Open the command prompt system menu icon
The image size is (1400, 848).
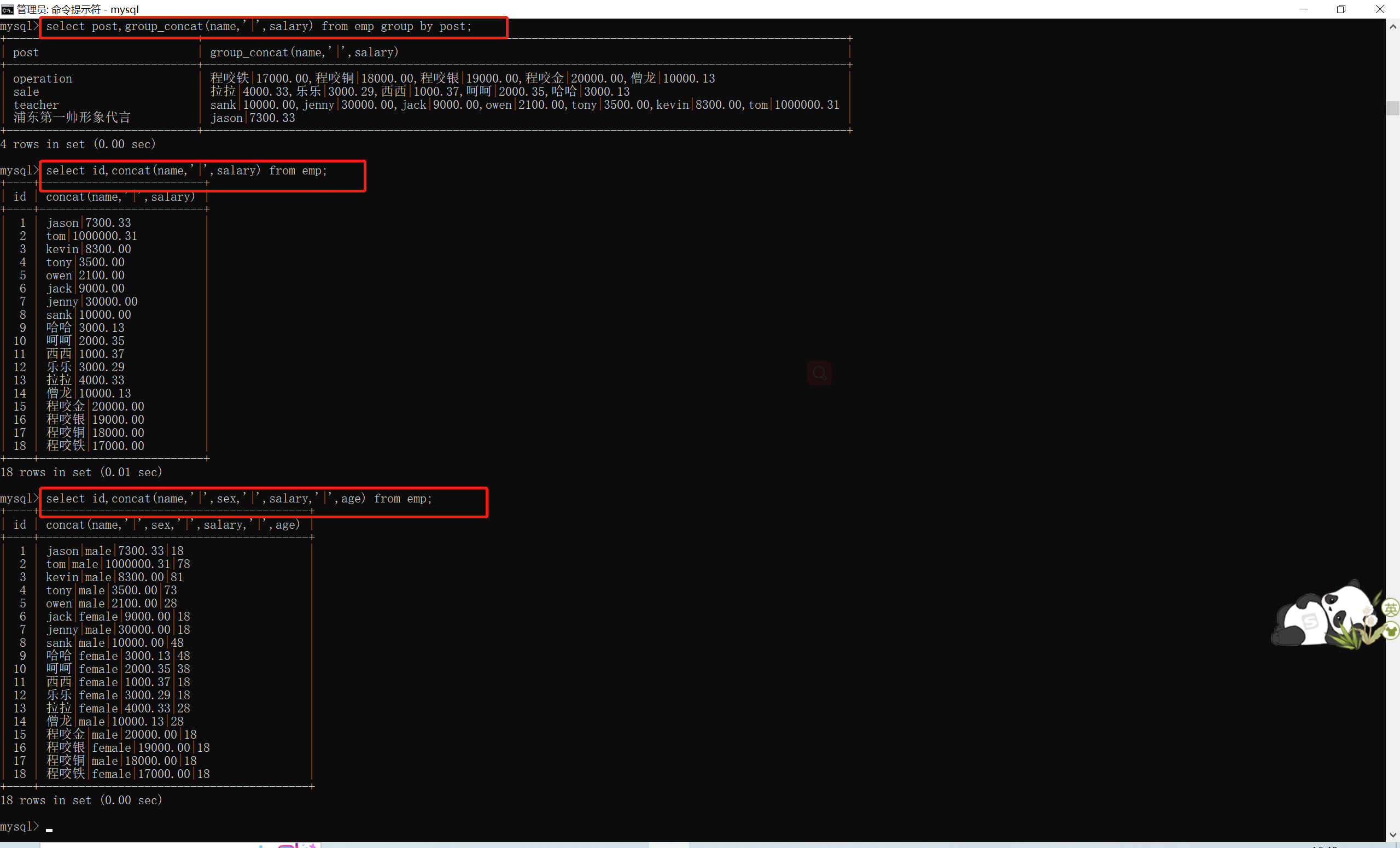pyautogui.click(x=8, y=9)
